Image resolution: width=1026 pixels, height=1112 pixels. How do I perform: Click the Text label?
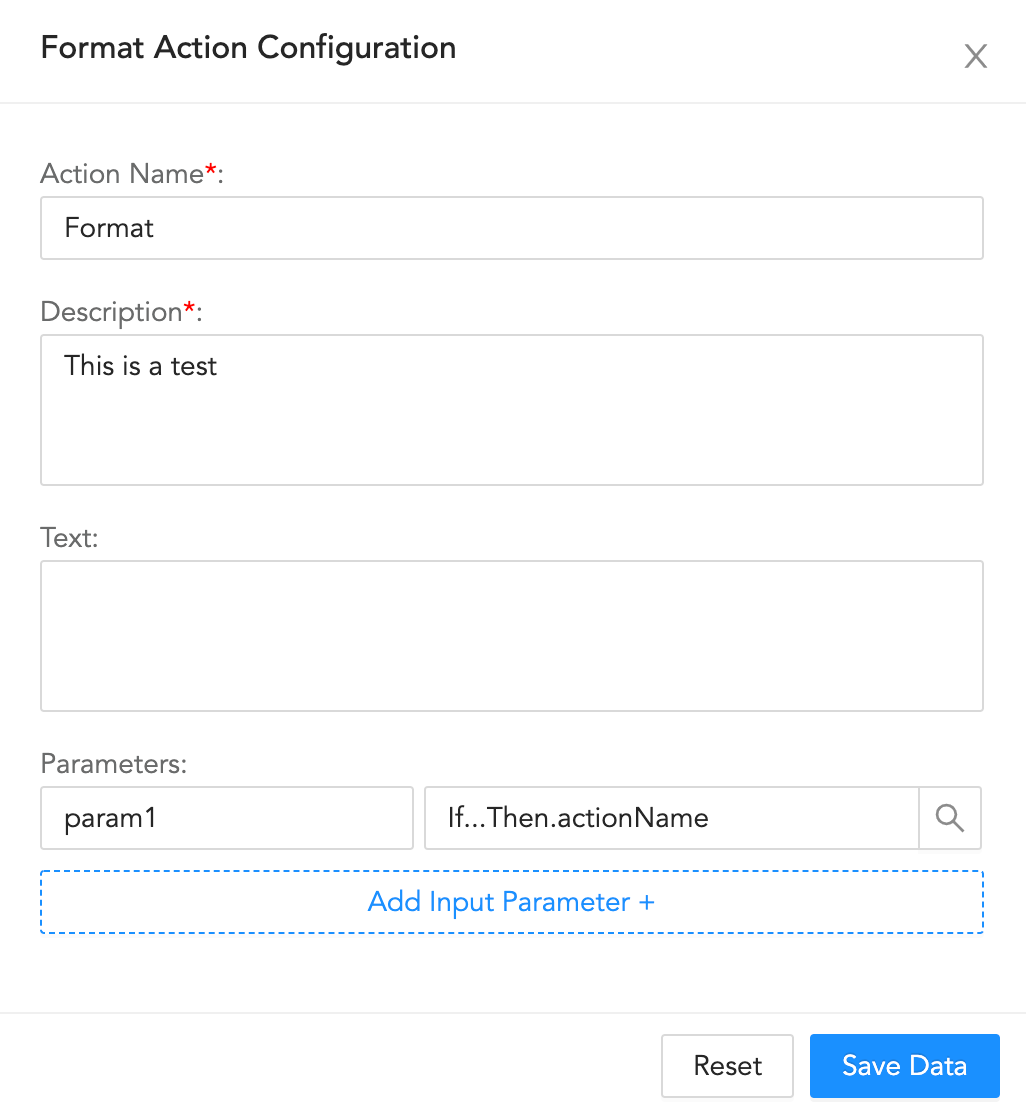tap(69, 538)
